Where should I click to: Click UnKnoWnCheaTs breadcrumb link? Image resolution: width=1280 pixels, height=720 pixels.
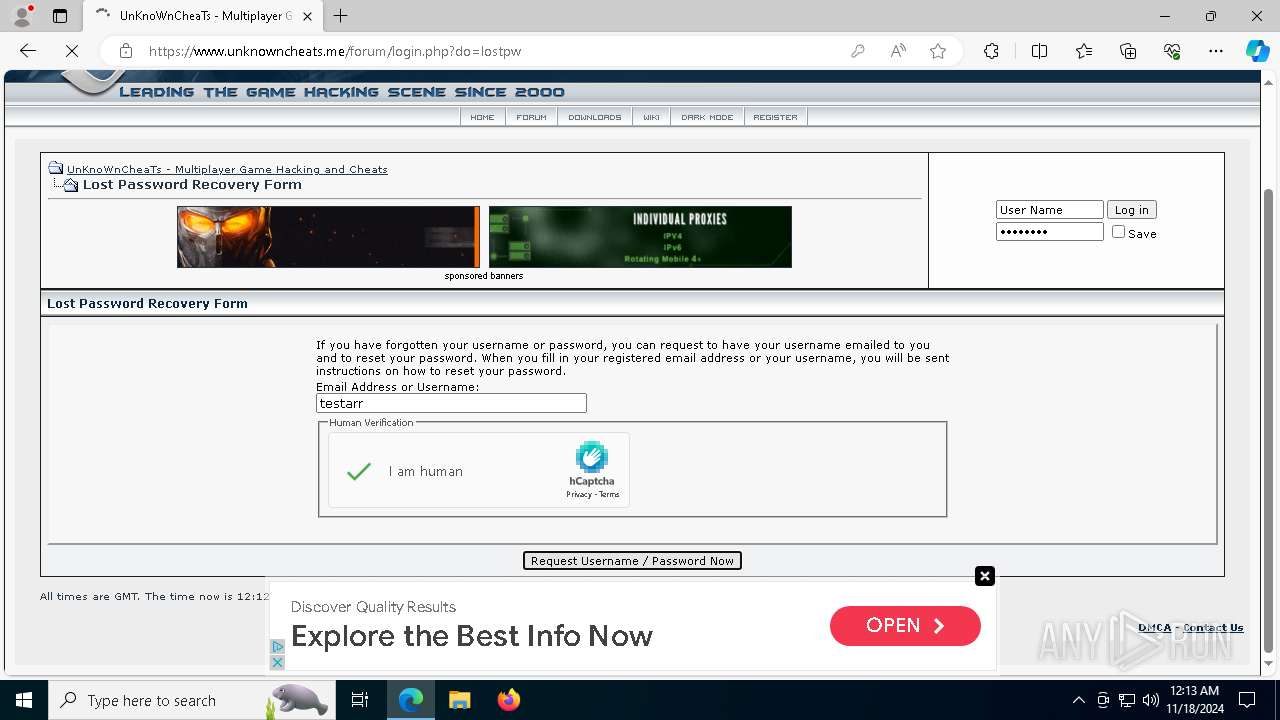[227, 169]
